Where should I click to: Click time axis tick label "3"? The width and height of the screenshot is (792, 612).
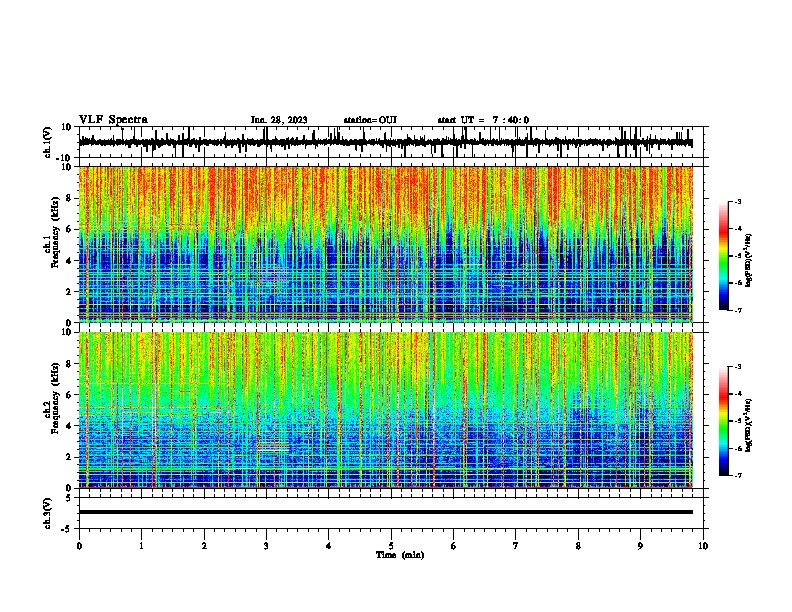pyautogui.click(x=266, y=546)
